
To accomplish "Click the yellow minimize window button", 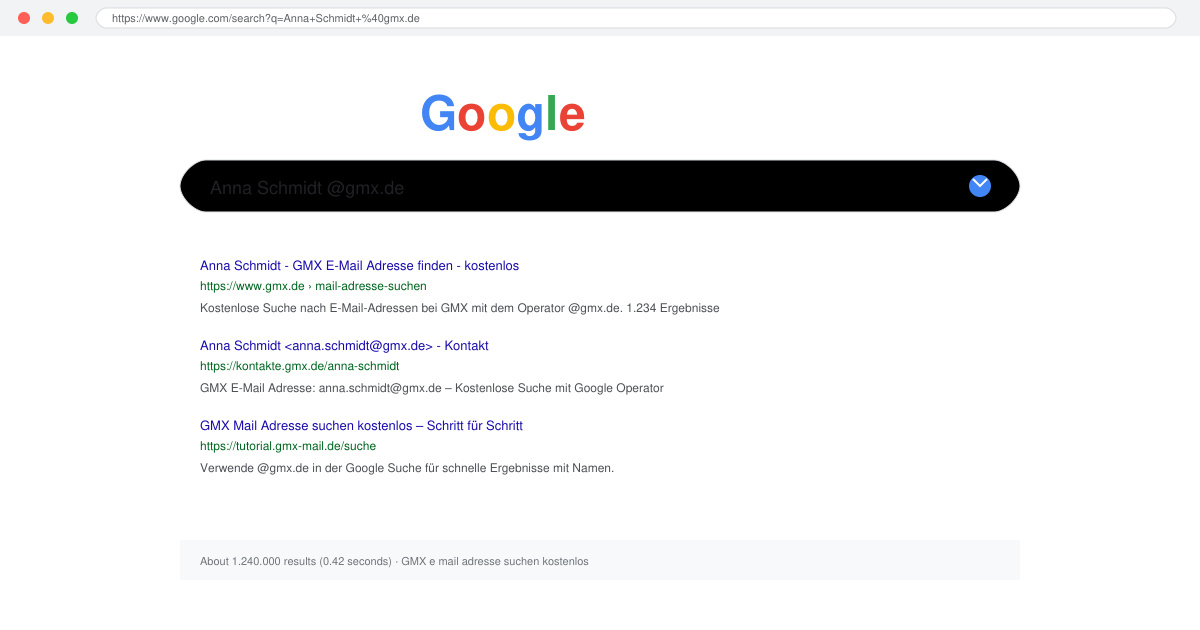I will tap(48, 18).
